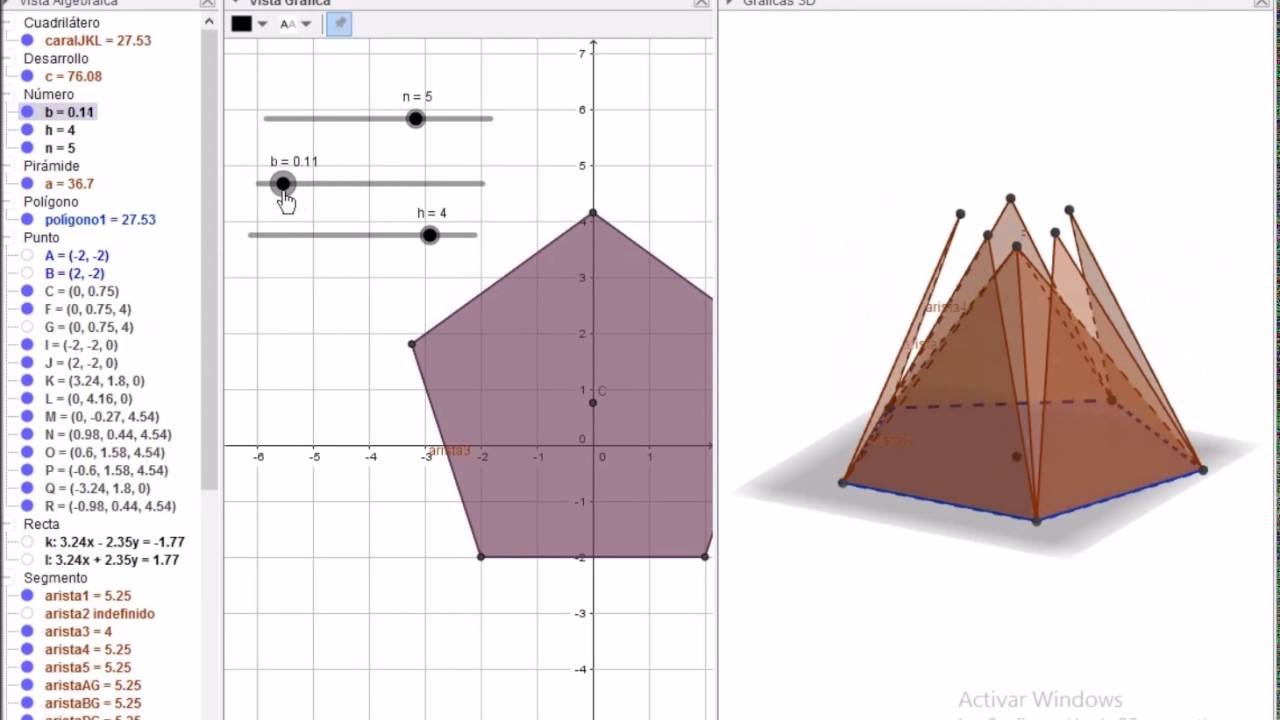
Task: Select K = (3.24, 1.8, 0) entry
Action: (x=94, y=382)
